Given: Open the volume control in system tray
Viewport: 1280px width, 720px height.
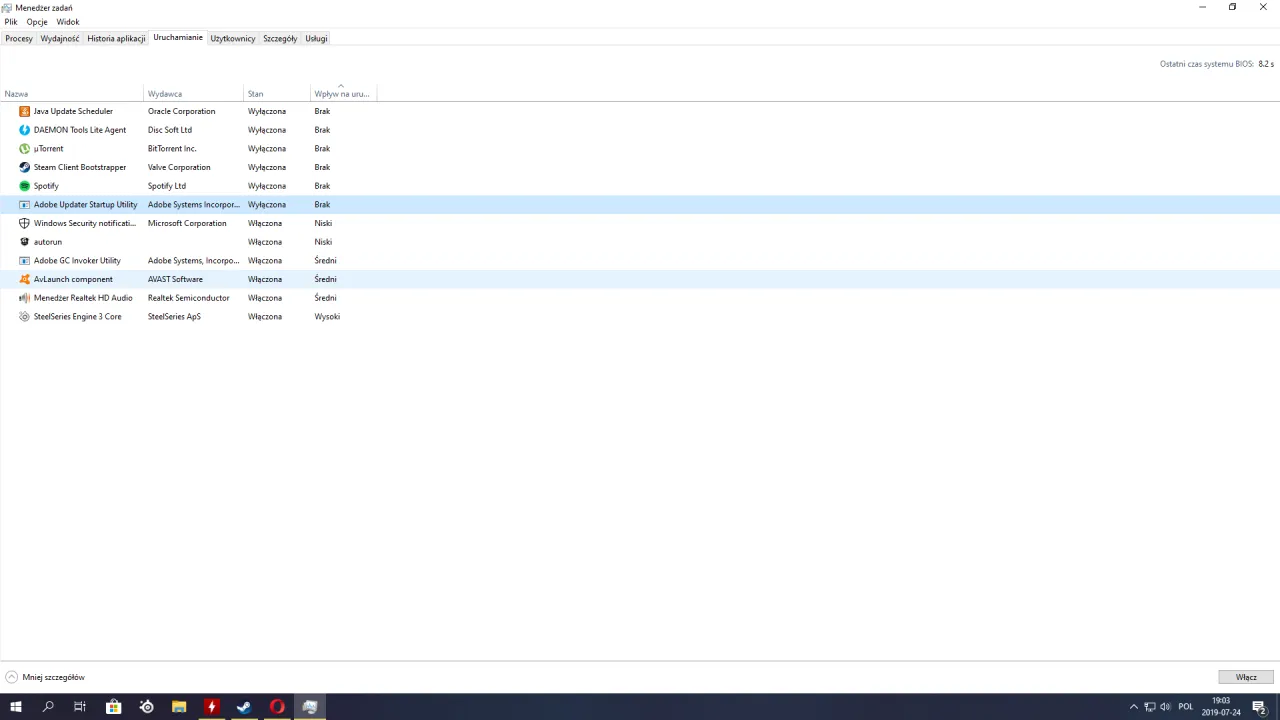Looking at the screenshot, I should [1165, 707].
